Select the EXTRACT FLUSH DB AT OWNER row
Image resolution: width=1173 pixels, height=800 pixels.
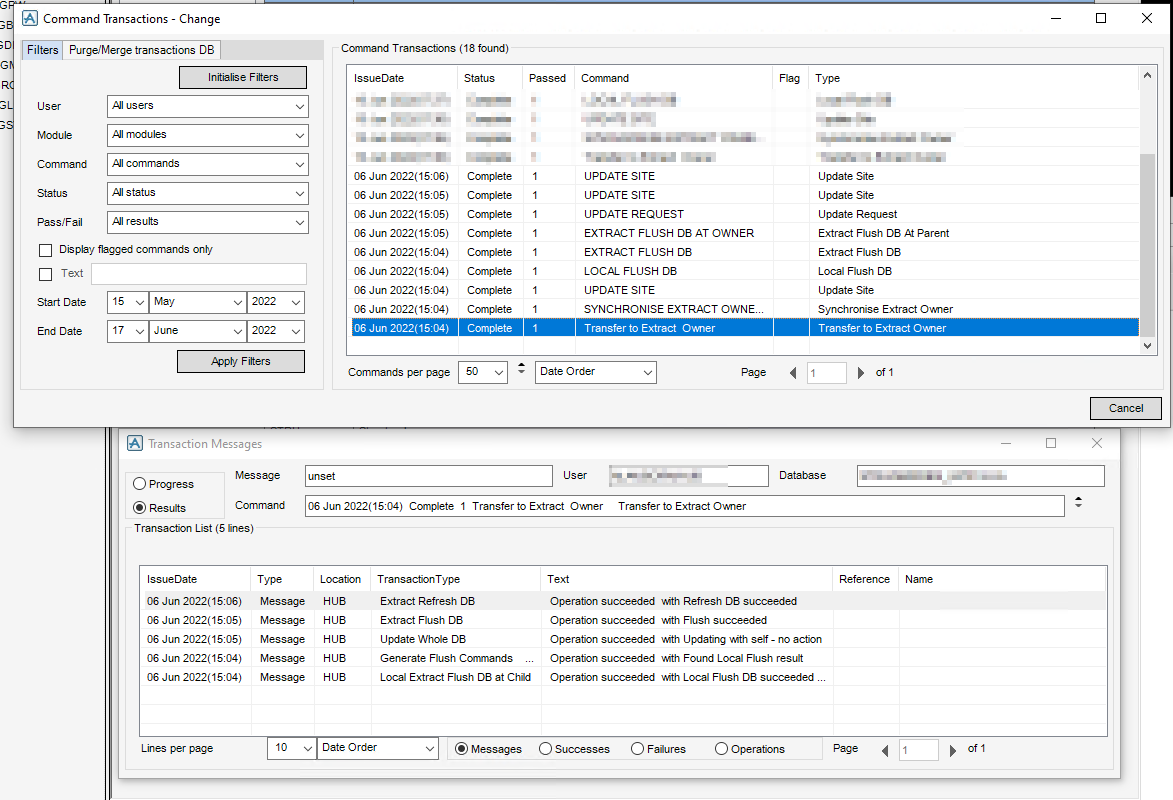pyautogui.click(x=744, y=233)
